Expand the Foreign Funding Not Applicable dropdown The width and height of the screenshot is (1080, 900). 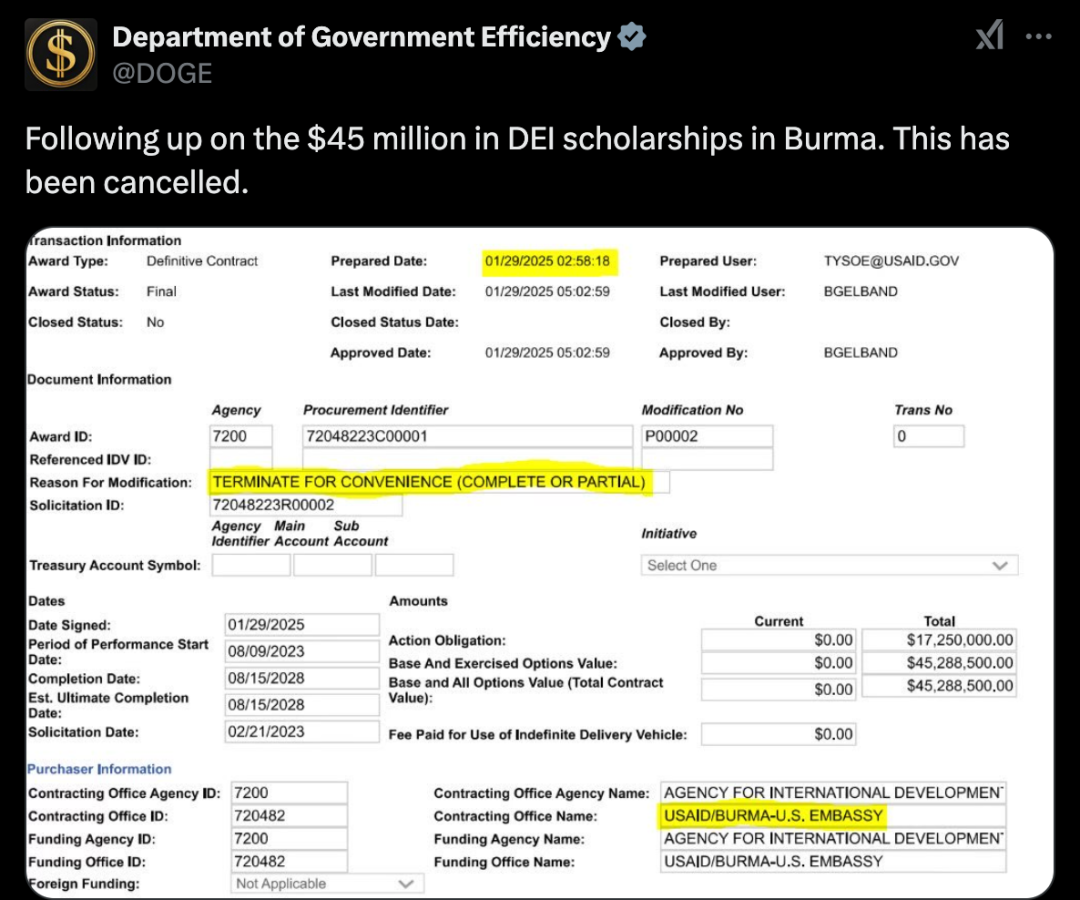click(327, 883)
